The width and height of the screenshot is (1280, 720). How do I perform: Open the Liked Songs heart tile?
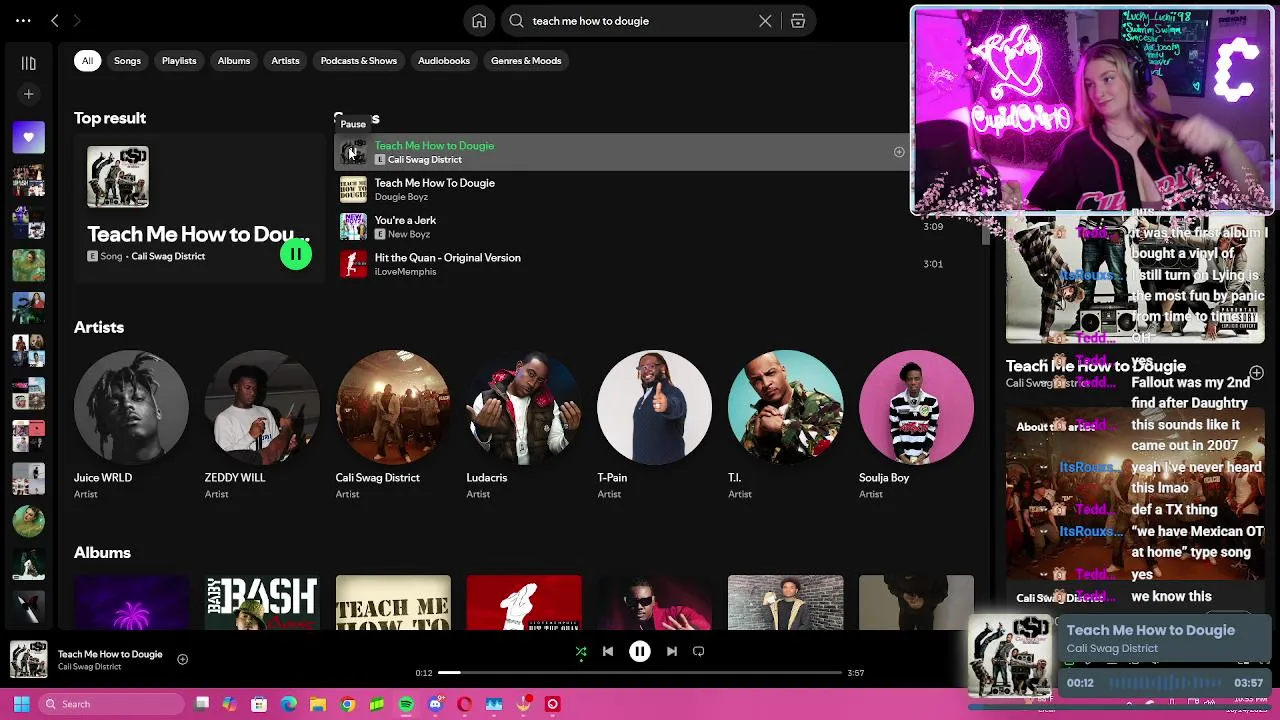28,137
